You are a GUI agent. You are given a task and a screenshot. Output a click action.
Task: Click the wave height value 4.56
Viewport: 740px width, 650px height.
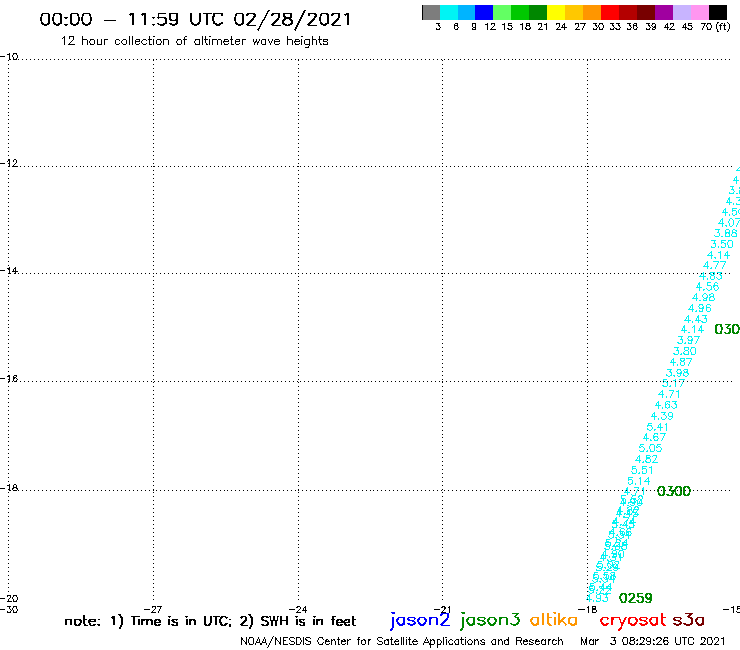click(x=707, y=287)
